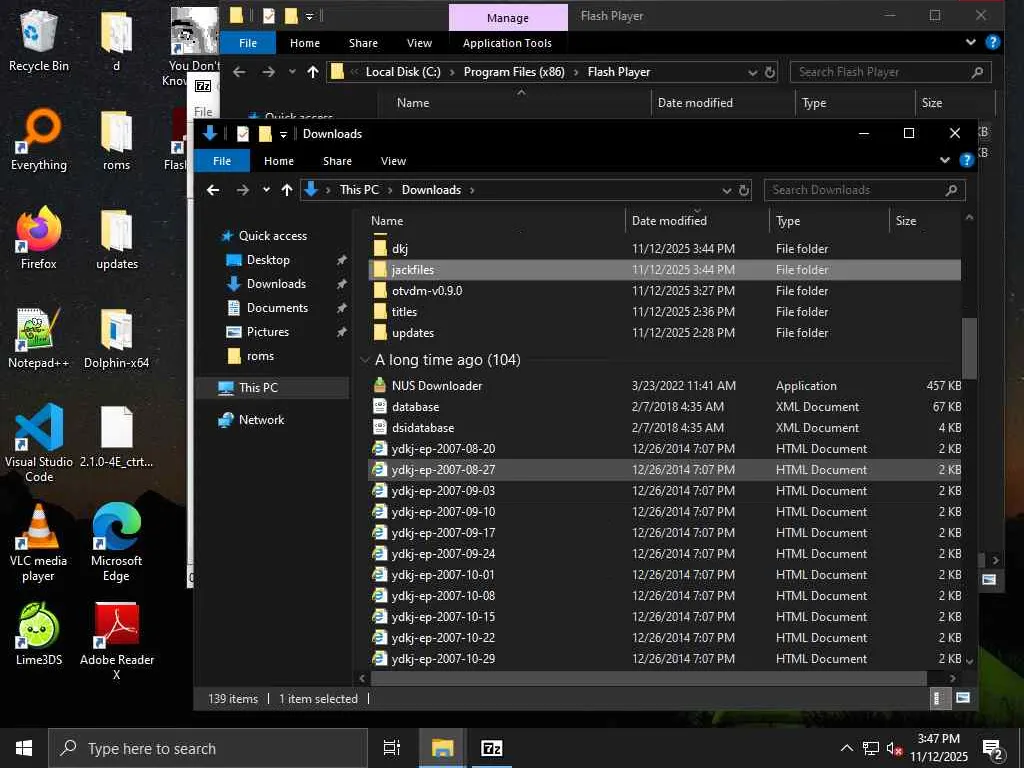Open VLC media player shortcut
Viewport: 1024px width, 768px height.
[39, 543]
